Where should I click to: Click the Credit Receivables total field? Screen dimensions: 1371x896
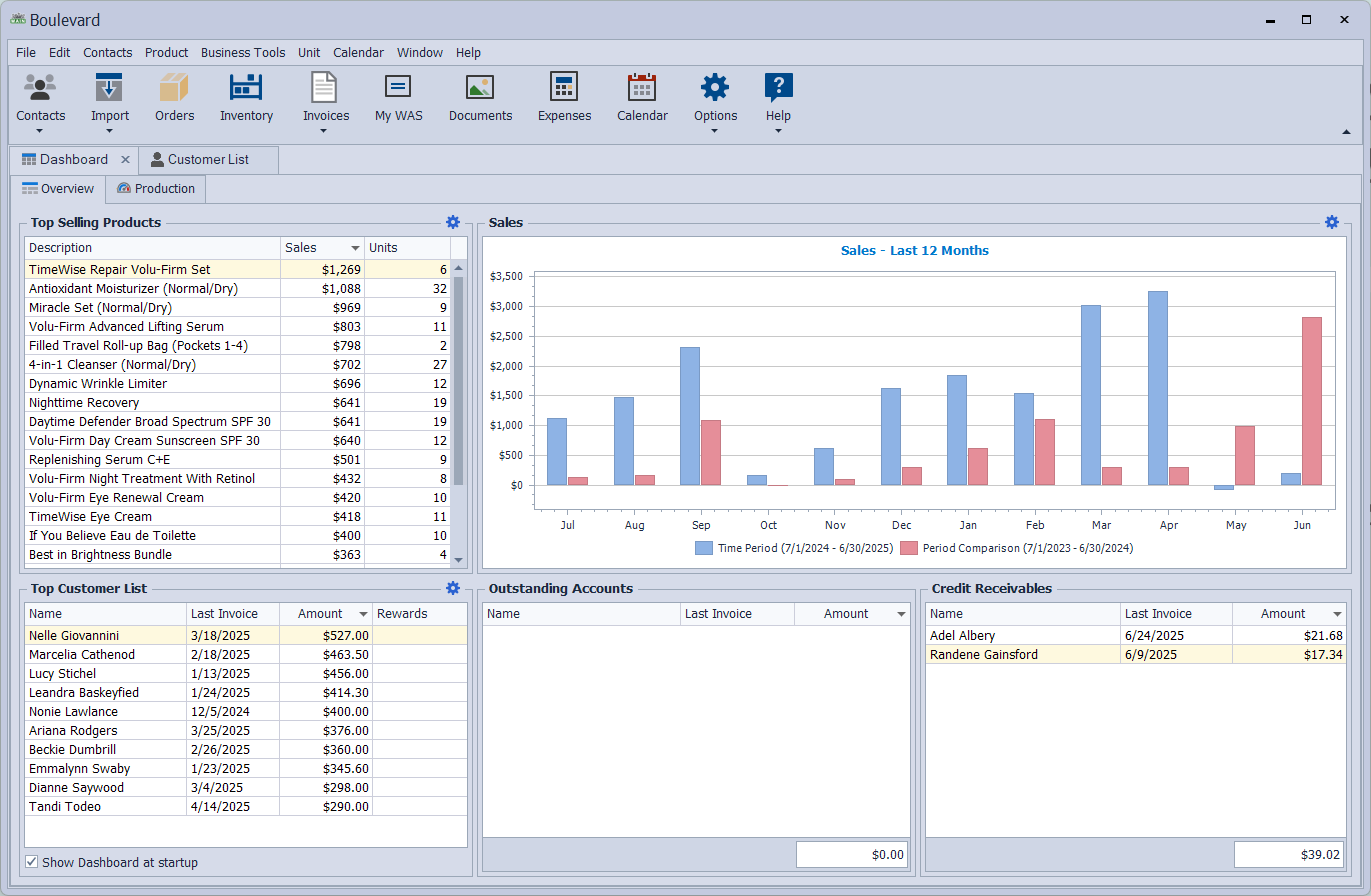coord(1290,855)
